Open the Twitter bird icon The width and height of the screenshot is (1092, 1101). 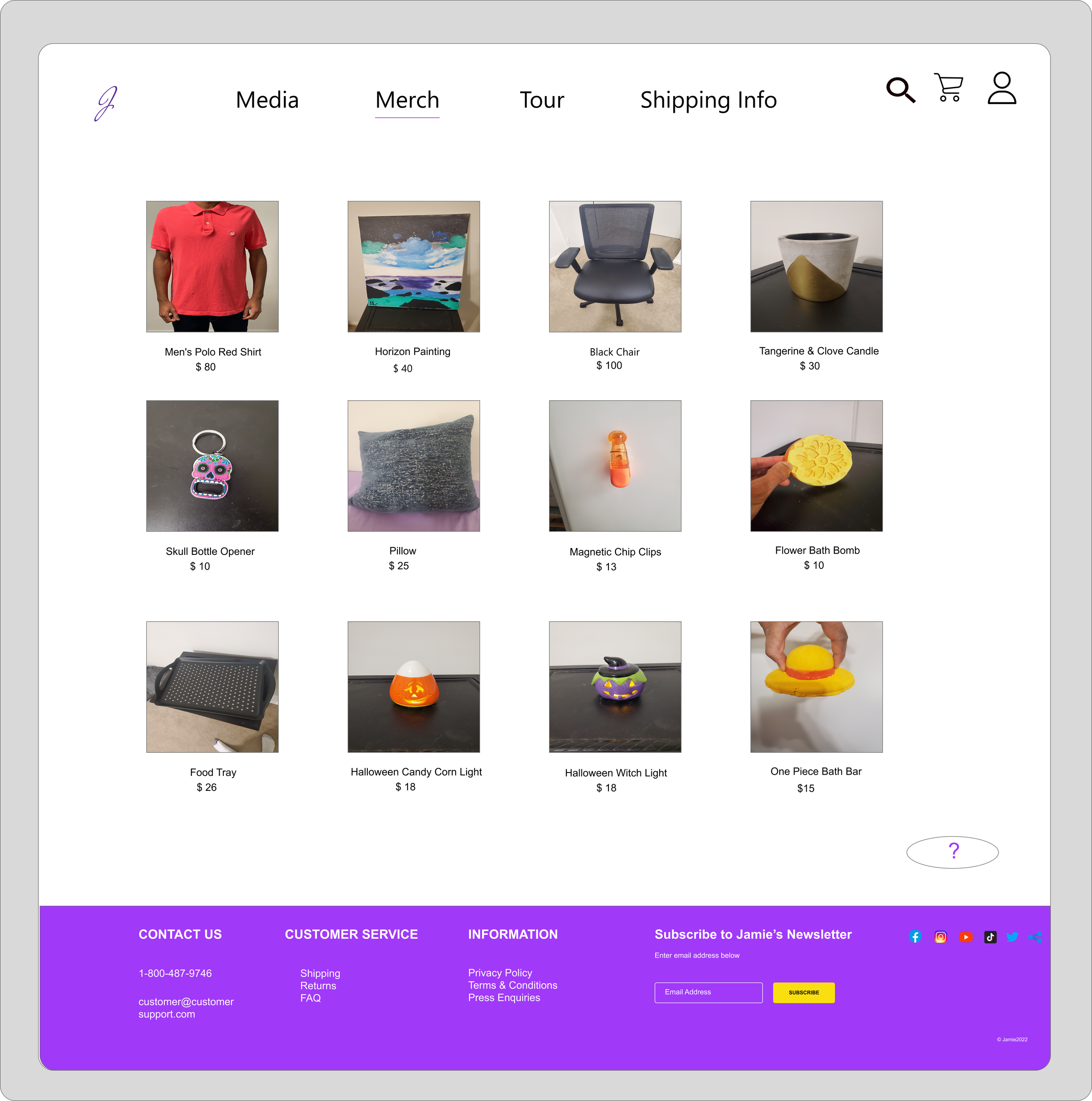click(x=1012, y=937)
